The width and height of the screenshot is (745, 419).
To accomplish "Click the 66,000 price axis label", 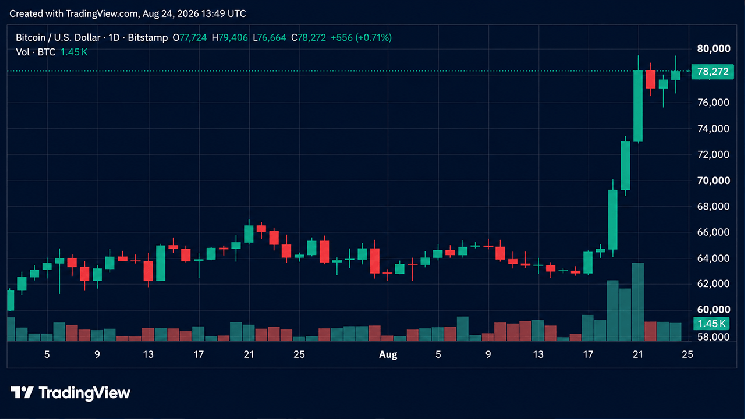I will pyautogui.click(x=713, y=232).
